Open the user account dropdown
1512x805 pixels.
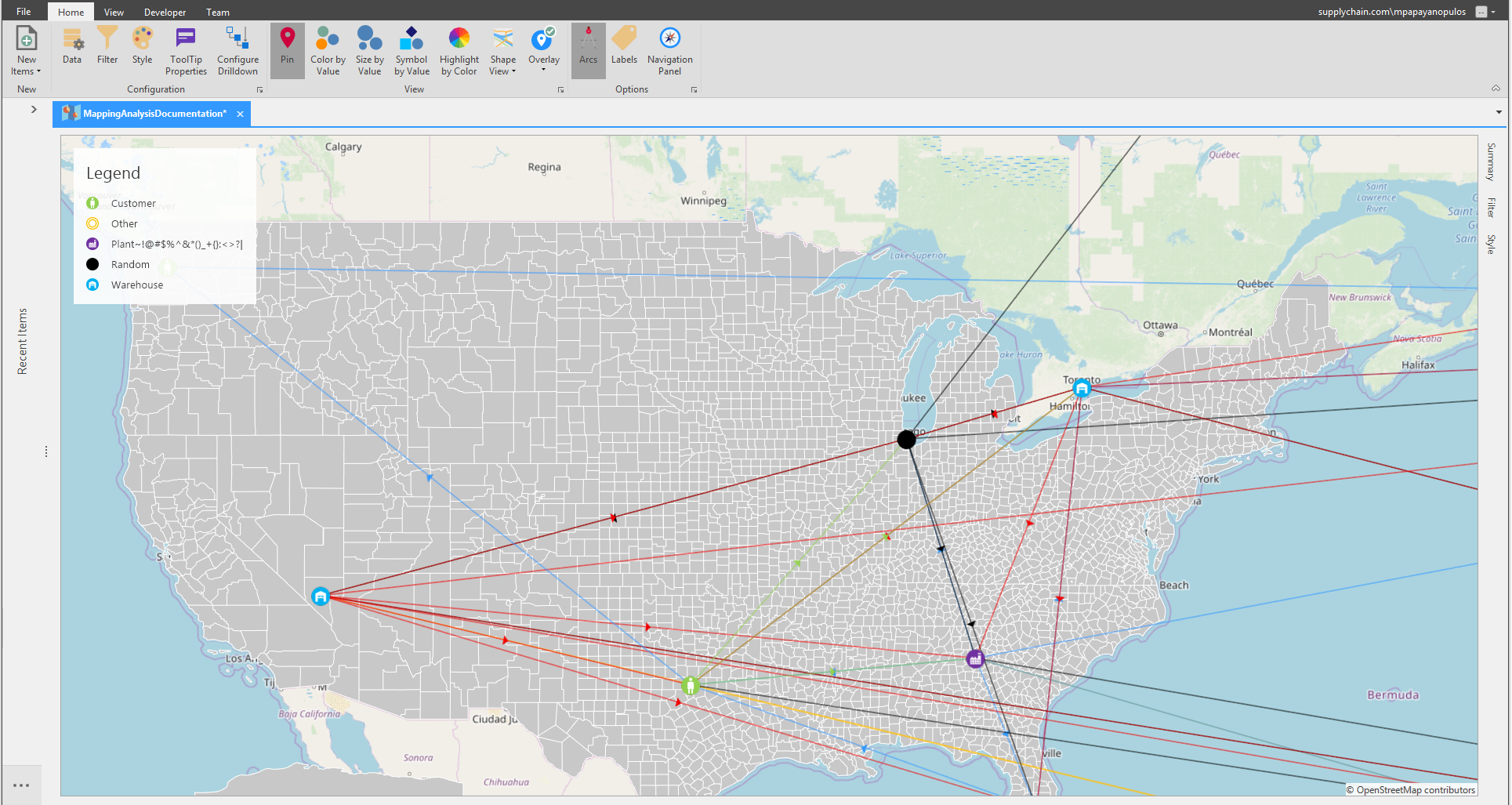pos(1493,12)
